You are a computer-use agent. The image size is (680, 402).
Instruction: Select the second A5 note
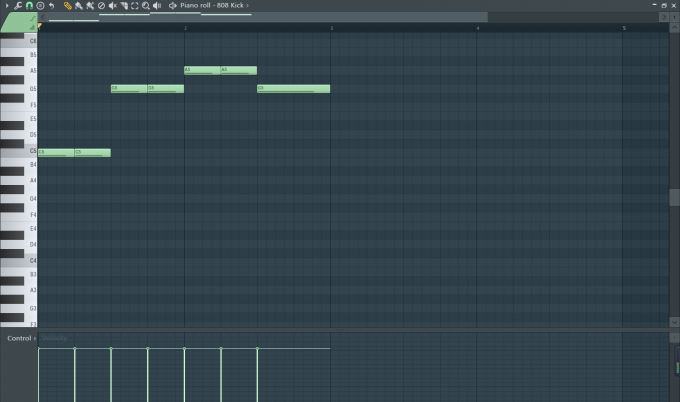239,70
